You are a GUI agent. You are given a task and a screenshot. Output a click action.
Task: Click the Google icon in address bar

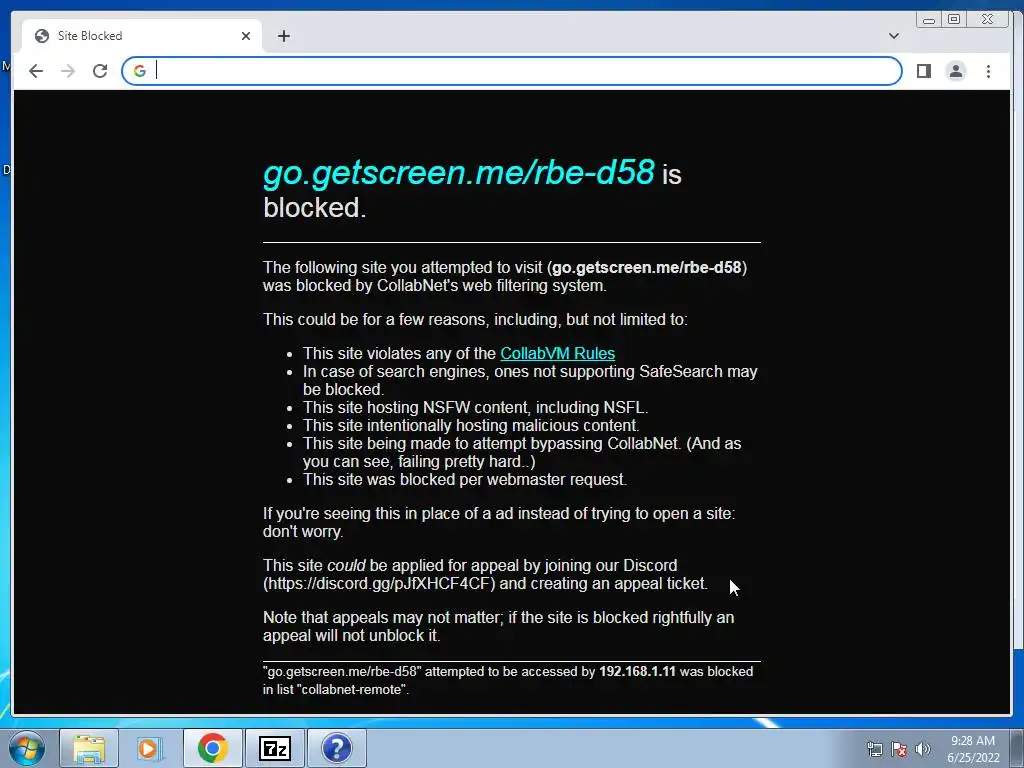140,71
